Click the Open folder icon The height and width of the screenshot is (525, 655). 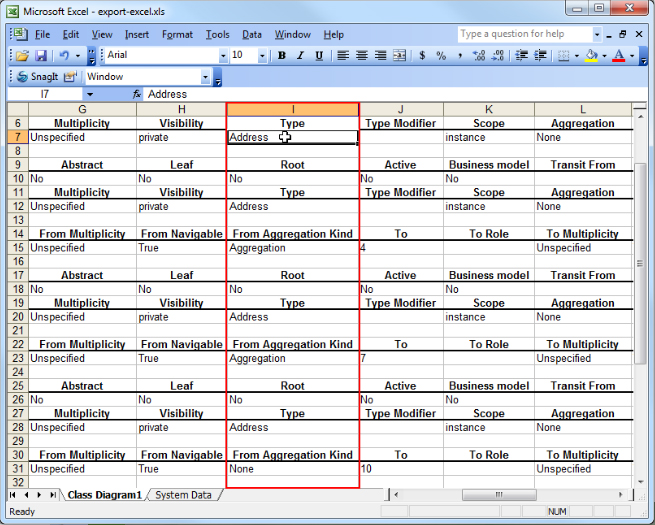22,56
